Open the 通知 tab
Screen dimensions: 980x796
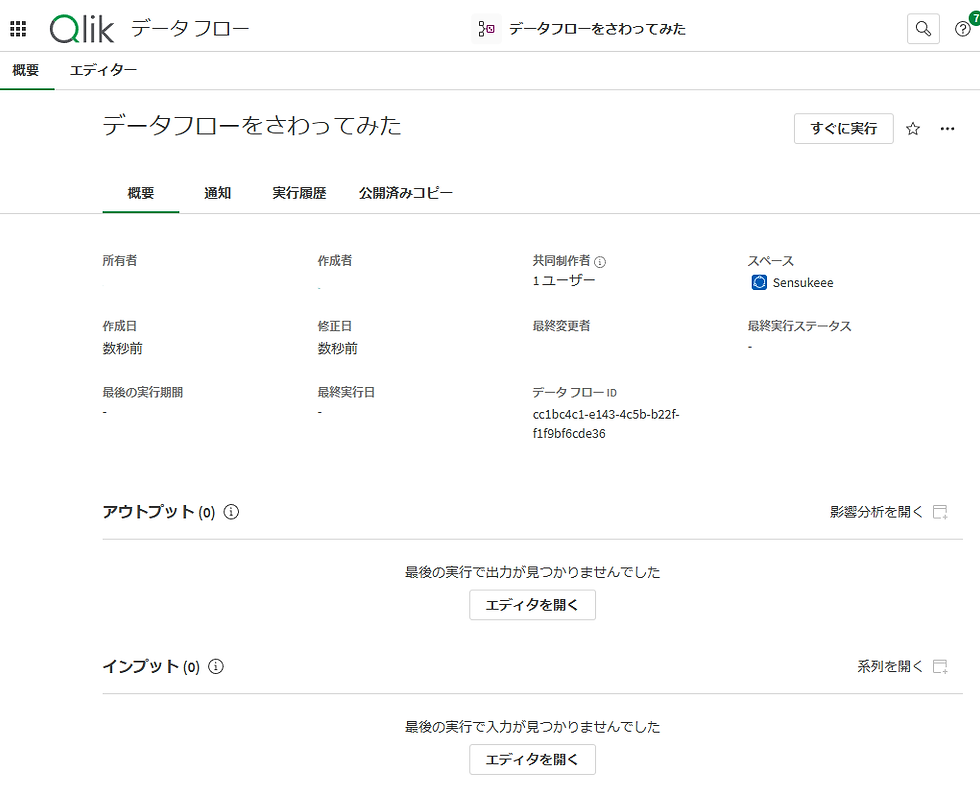[218, 193]
